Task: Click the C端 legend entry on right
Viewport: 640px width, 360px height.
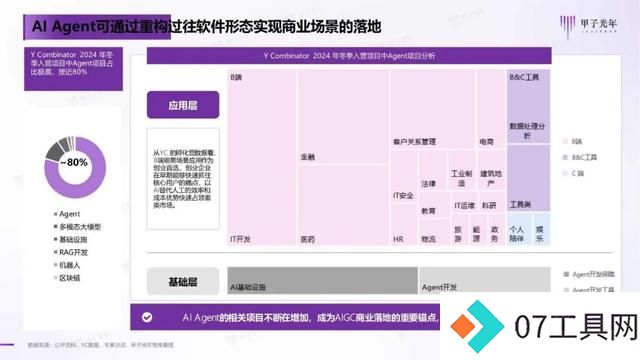Action: (x=573, y=173)
